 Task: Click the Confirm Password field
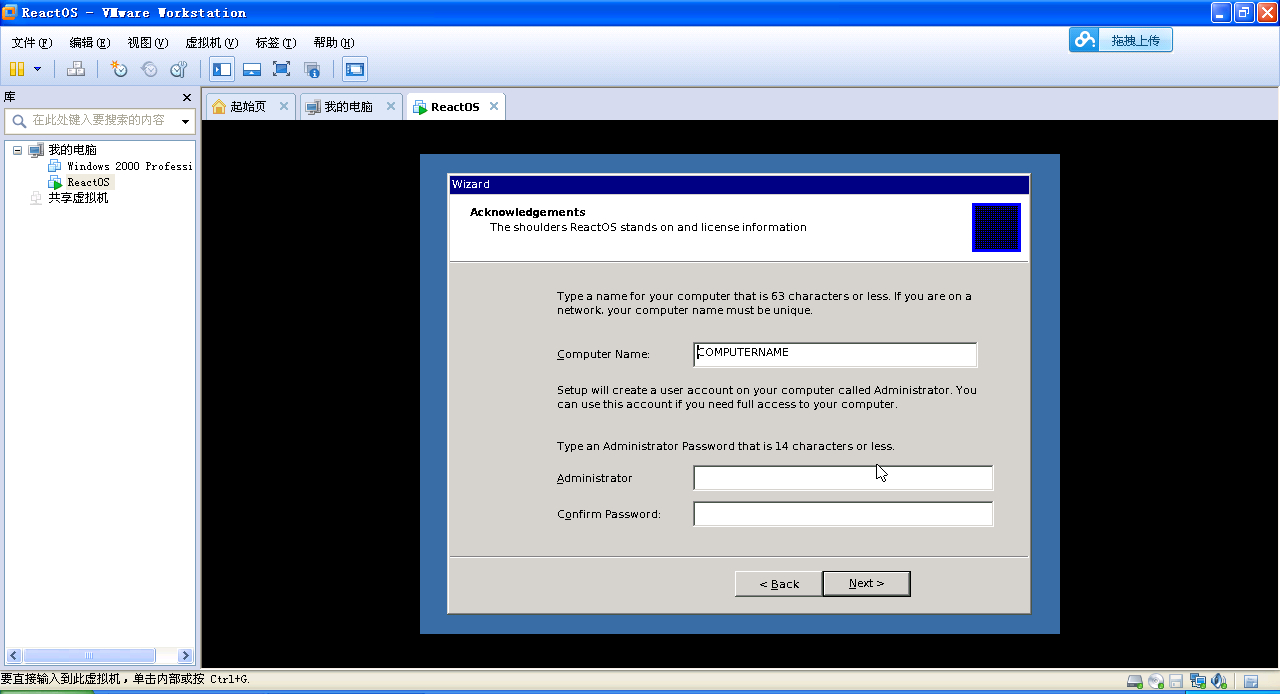click(843, 514)
